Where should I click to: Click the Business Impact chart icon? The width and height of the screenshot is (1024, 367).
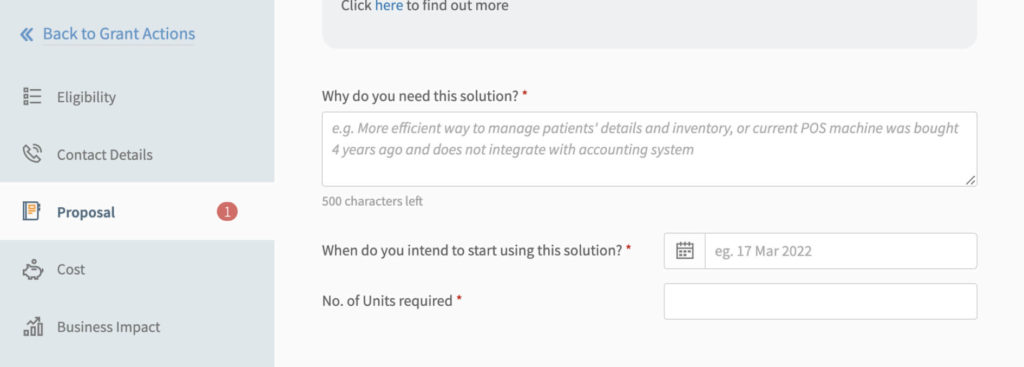33,326
